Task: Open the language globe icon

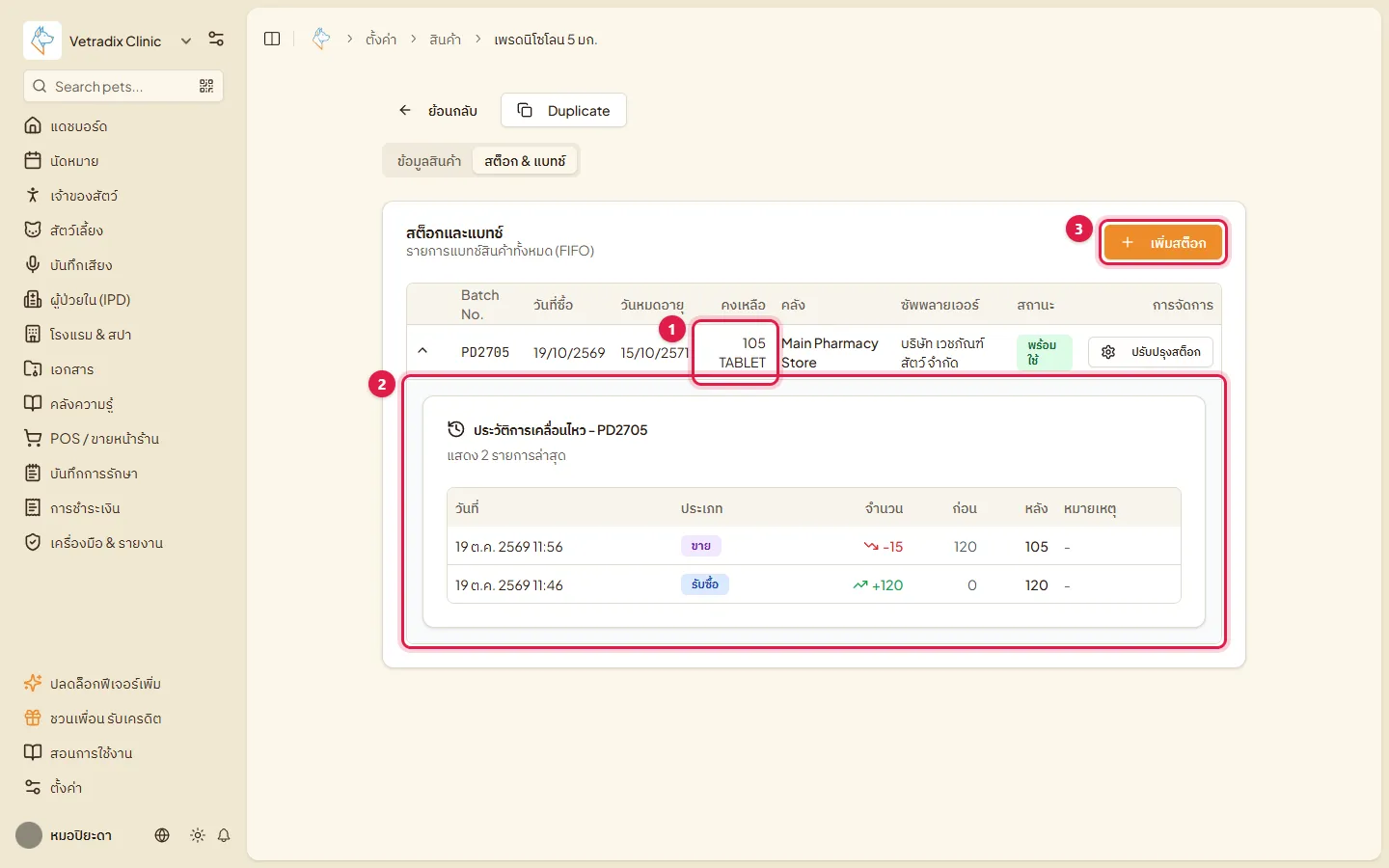Action: [x=162, y=835]
